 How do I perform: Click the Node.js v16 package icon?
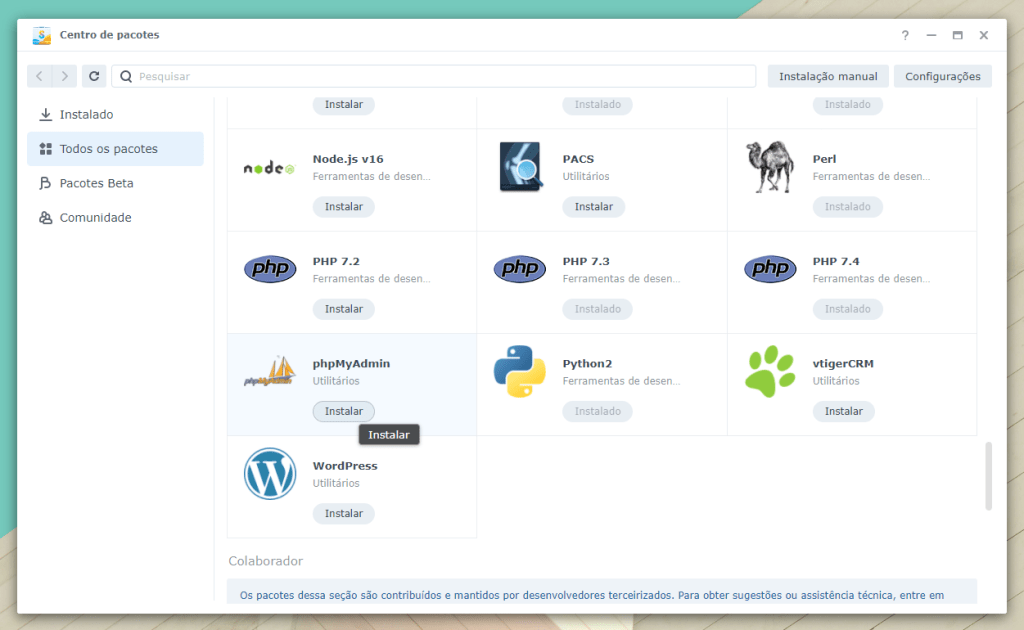[270, 168]
